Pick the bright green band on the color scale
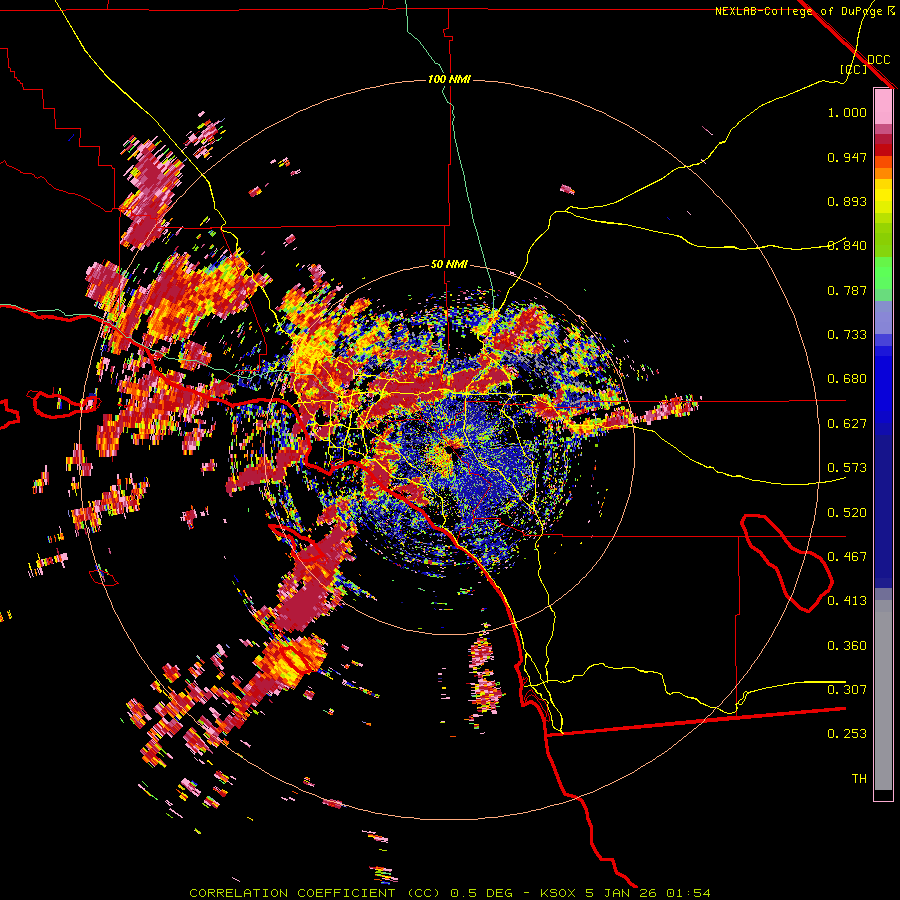The height and width of the screenshot is (900, 900). [883, 273]
